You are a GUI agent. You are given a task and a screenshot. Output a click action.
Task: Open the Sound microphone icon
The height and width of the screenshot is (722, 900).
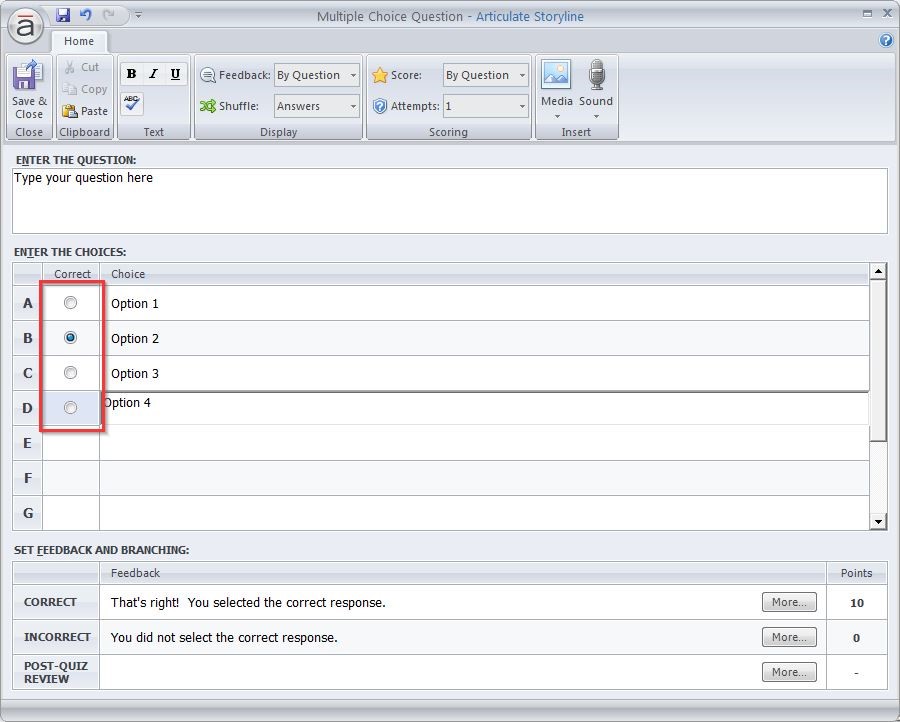[596, 77]
